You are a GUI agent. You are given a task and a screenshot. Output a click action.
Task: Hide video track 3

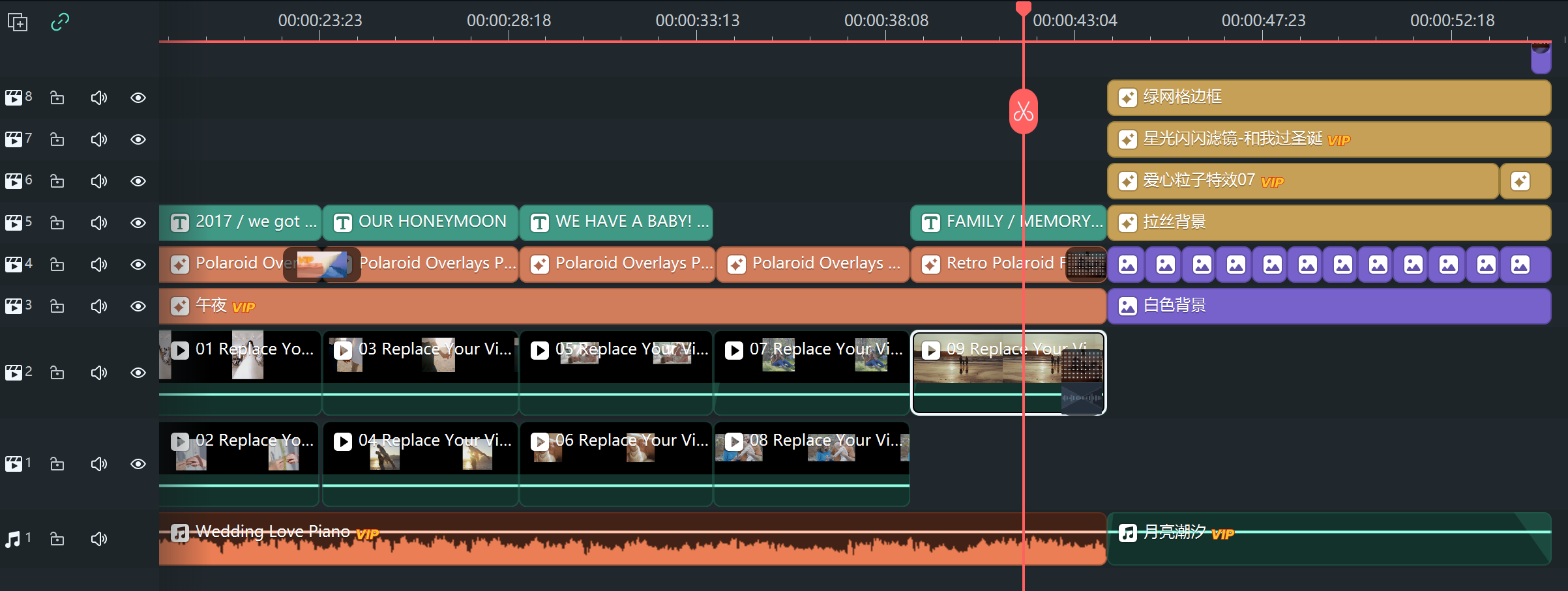[138, 306]
